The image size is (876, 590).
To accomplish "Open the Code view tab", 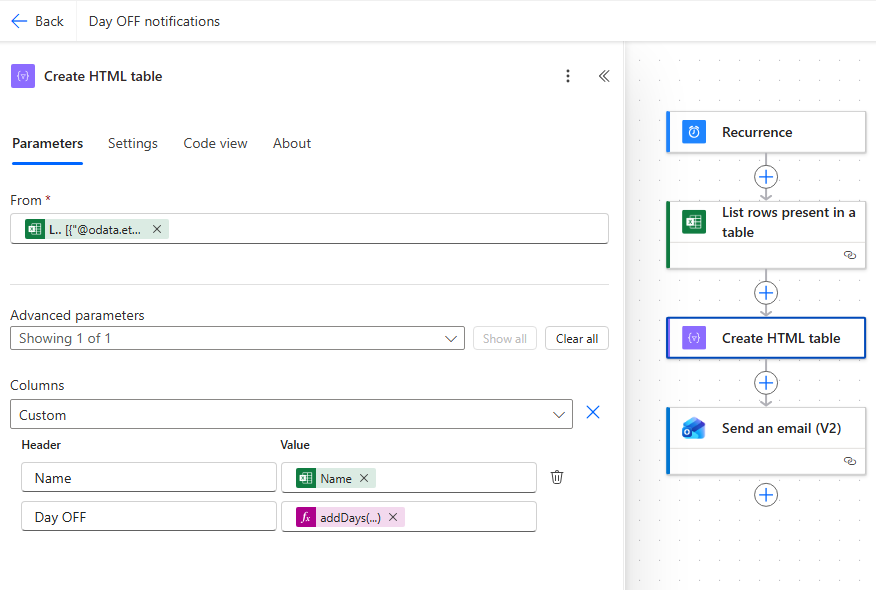I will (215, 144).
